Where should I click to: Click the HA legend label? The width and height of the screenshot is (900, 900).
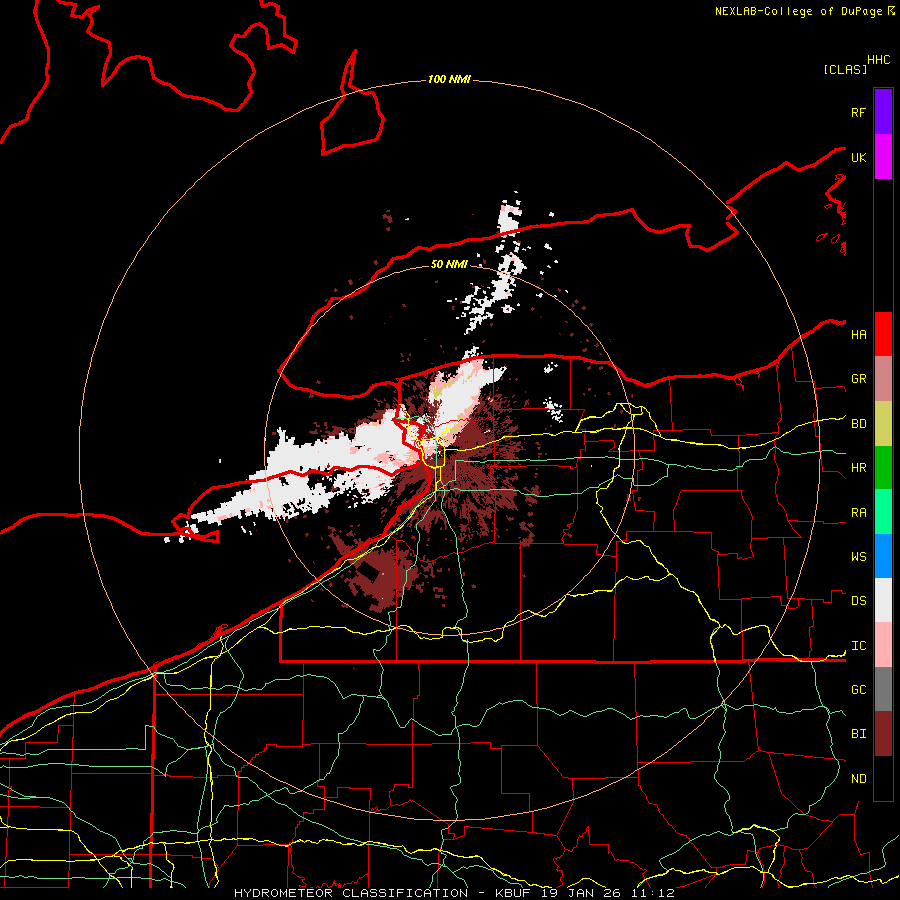(x=858, y=335)
